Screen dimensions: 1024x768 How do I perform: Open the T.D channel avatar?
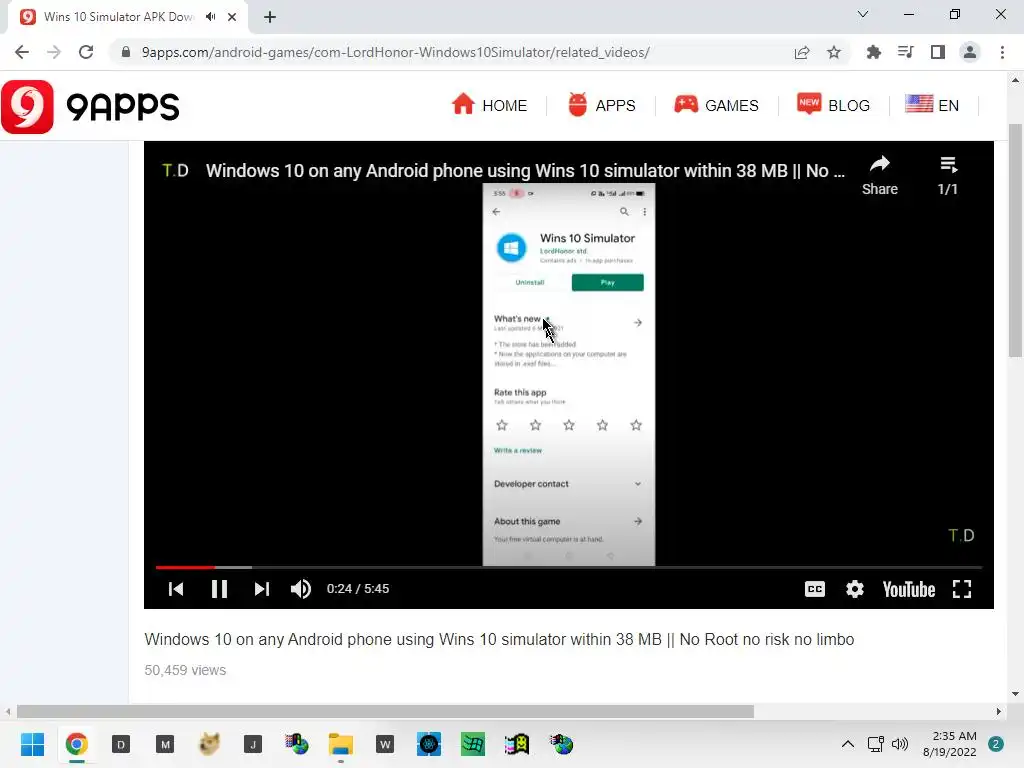click(175, 170)
